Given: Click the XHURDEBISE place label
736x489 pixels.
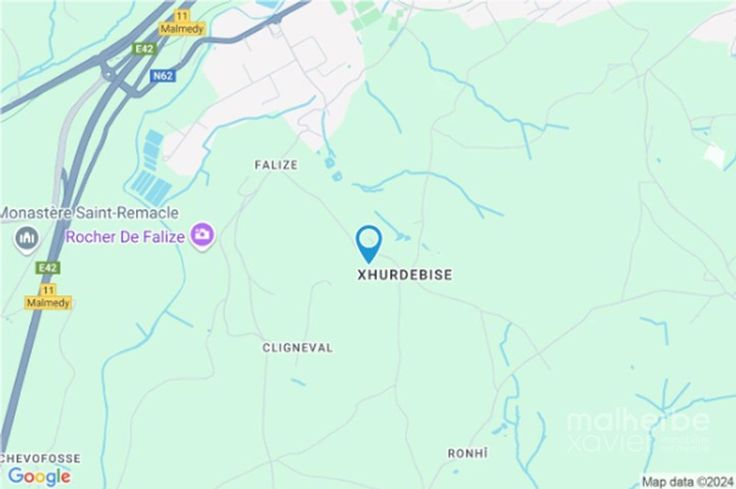Looking at the screenshot, I should [x=405, y=275].
